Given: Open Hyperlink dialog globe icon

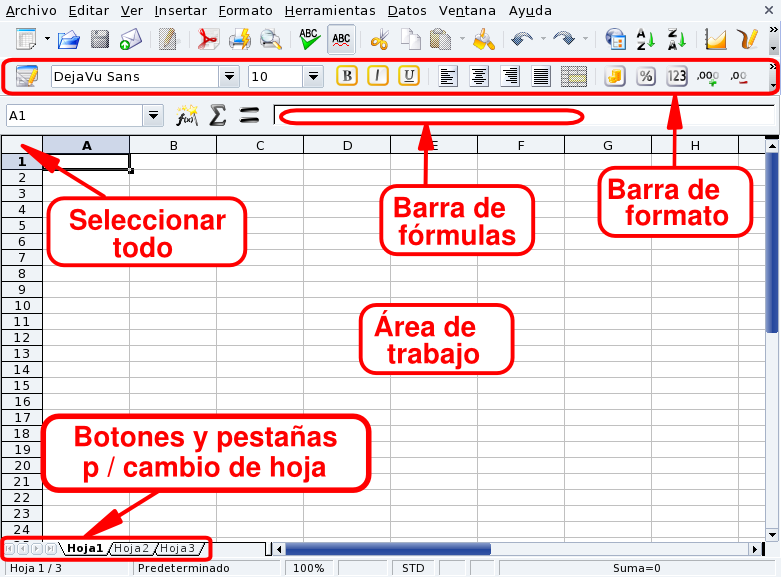Looking at the screenshot, I should pyautogui.click(x=616, y=39).
